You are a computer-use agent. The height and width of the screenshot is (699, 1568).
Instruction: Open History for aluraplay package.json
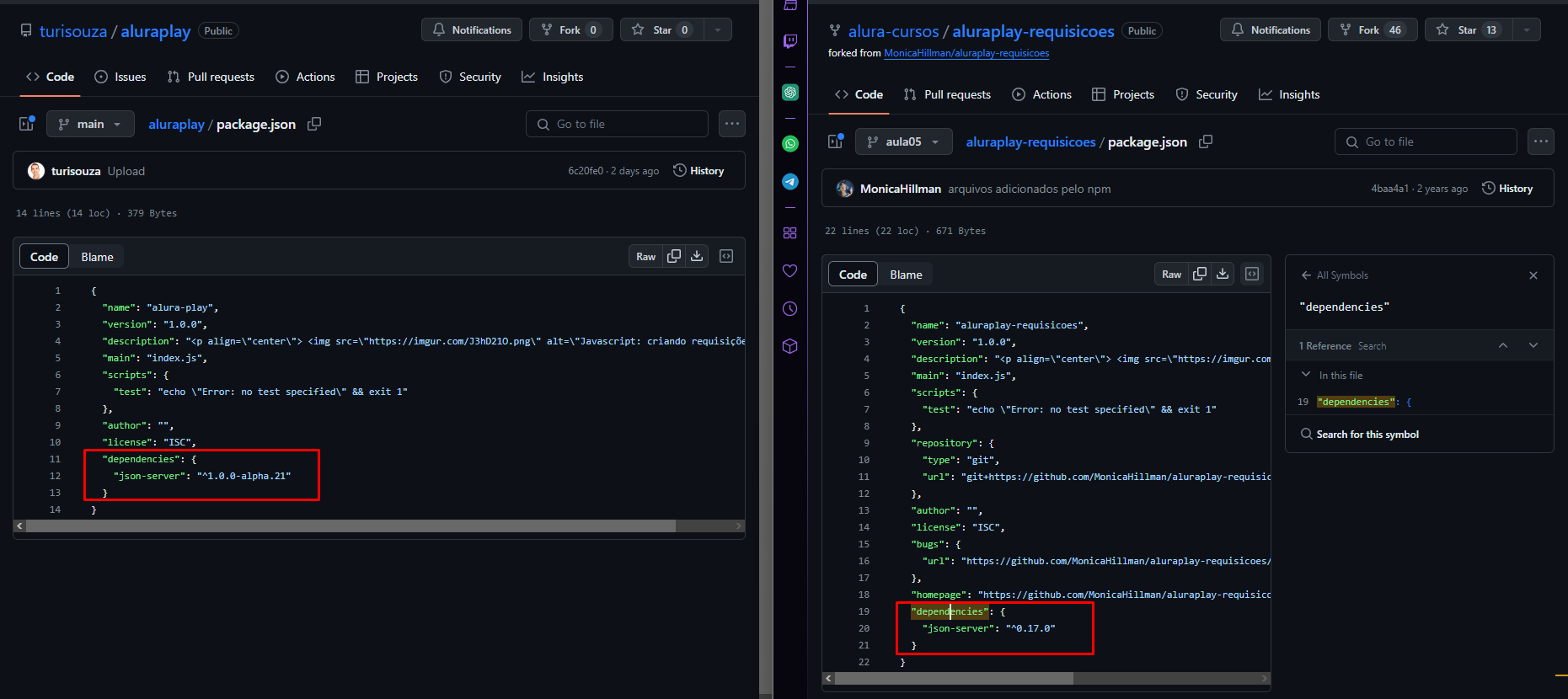[x=698, y=171]
